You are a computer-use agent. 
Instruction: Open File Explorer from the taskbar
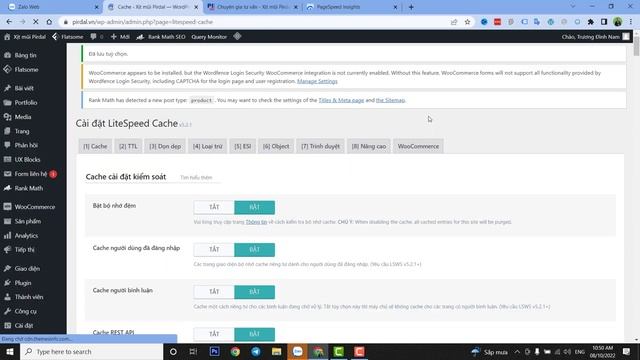(277, 351)
